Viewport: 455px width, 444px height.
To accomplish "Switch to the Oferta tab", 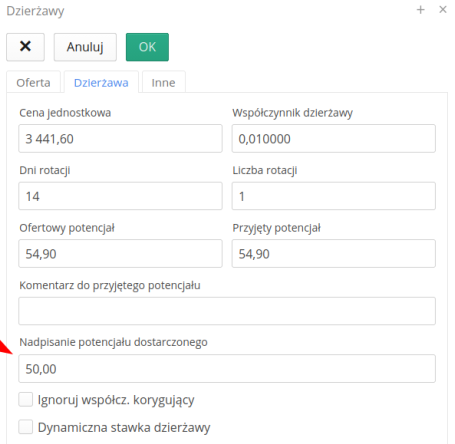I will 33,82.
